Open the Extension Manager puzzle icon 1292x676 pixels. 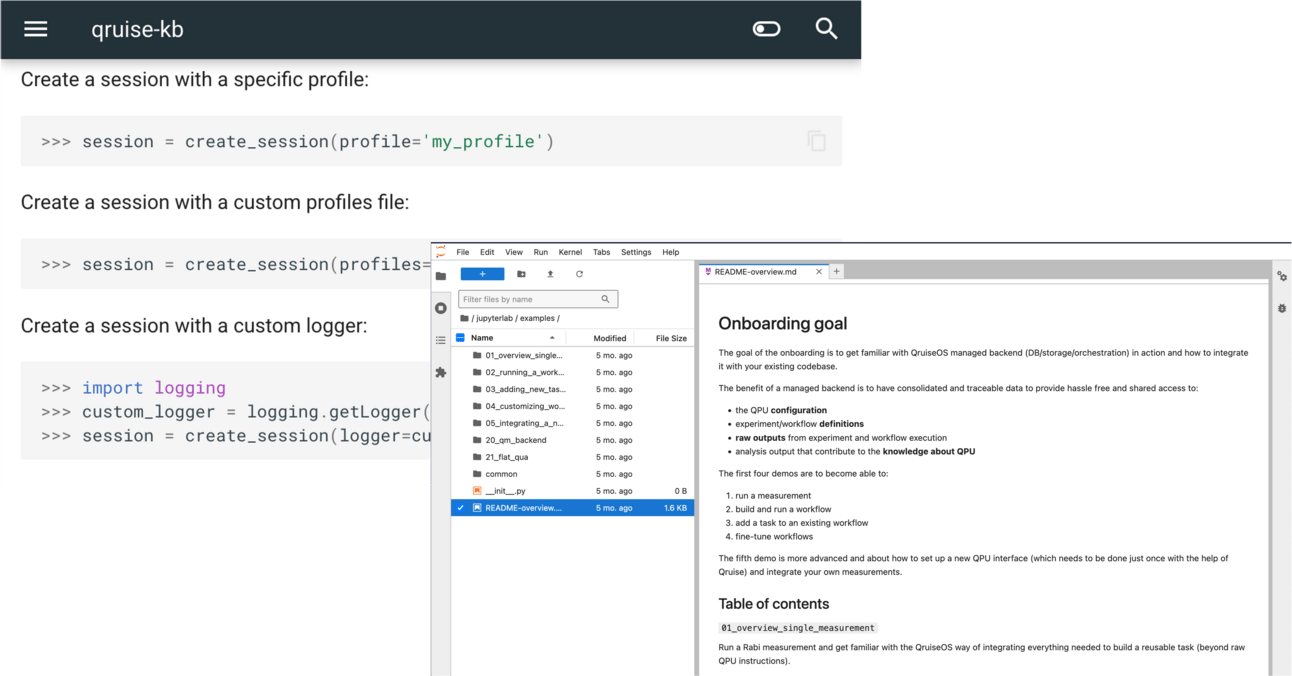click(441, 372)
